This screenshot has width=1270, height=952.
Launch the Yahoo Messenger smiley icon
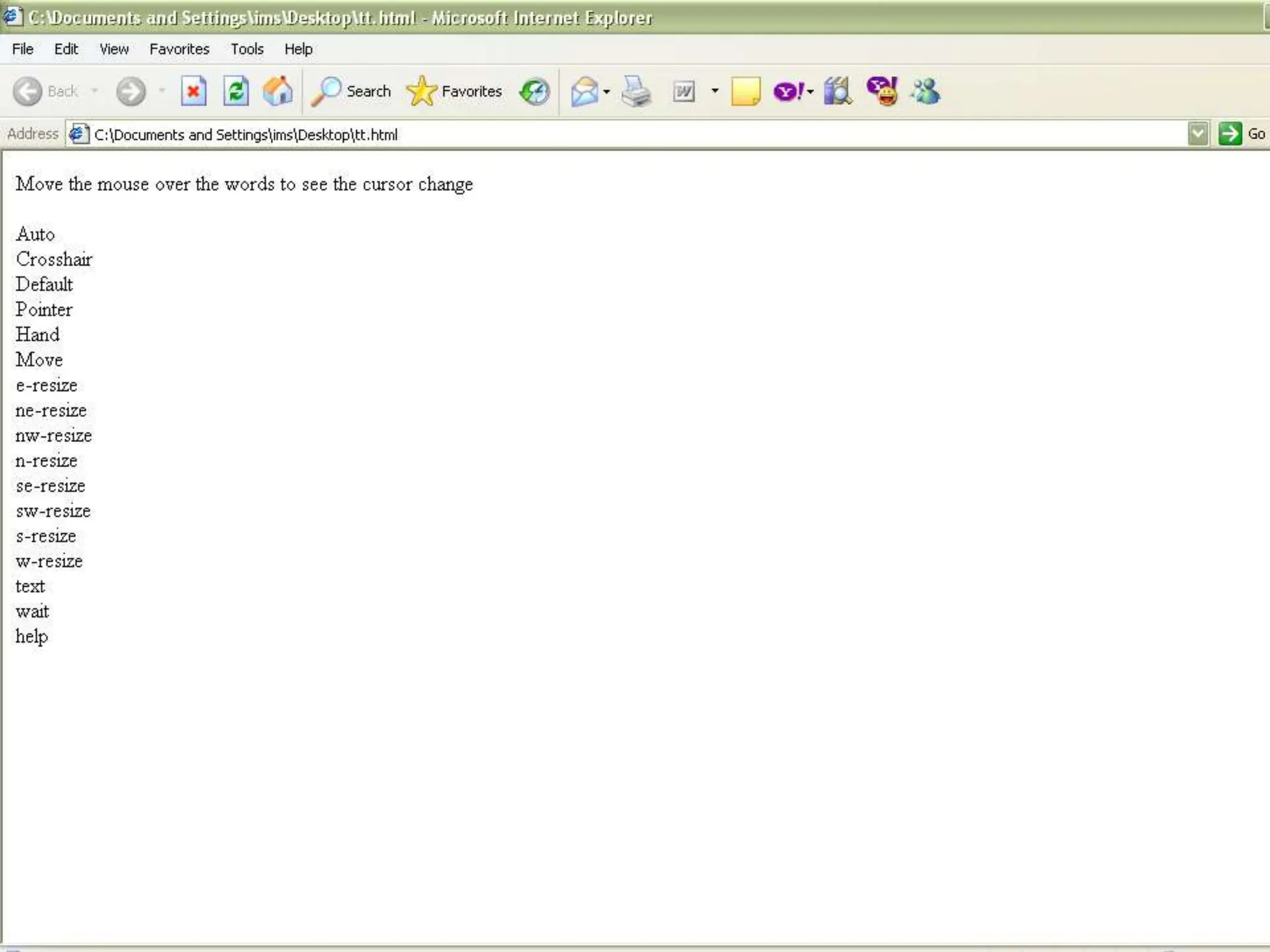882,92
